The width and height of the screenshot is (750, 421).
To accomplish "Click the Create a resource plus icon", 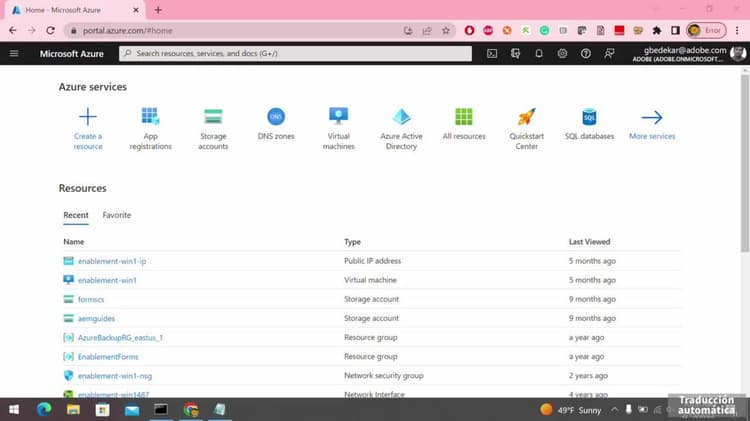I will (88, 116).
